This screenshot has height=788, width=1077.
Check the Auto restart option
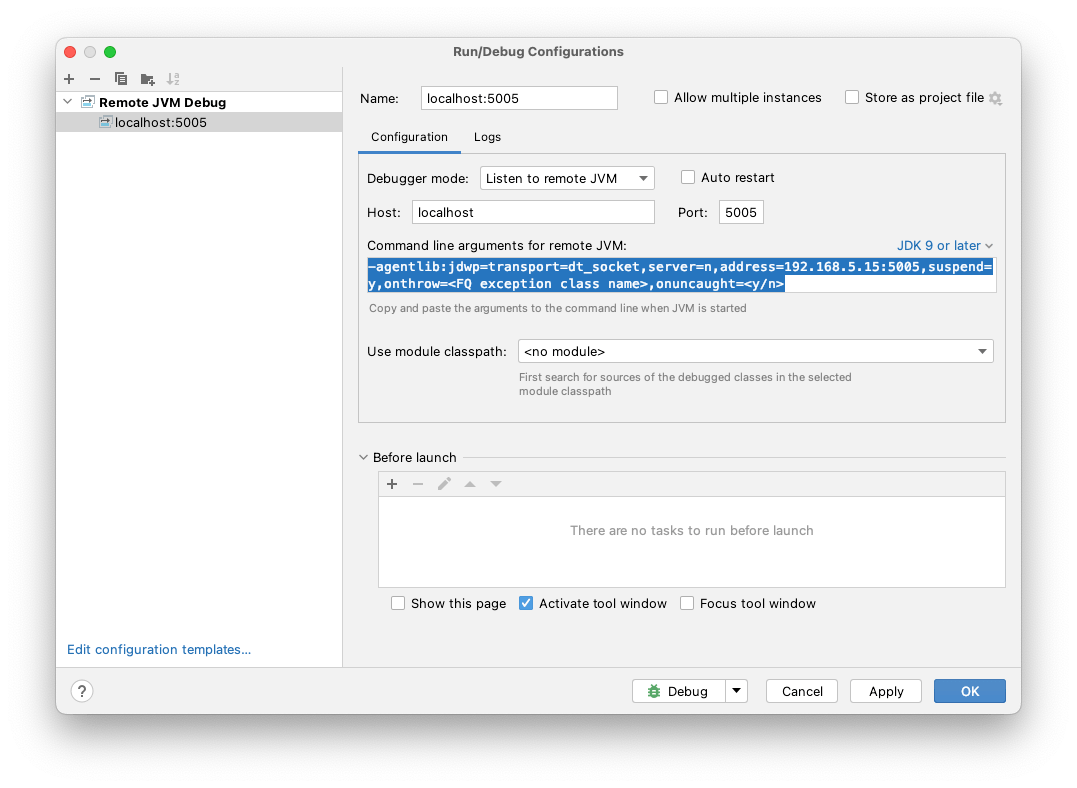(x=688, y=178)
